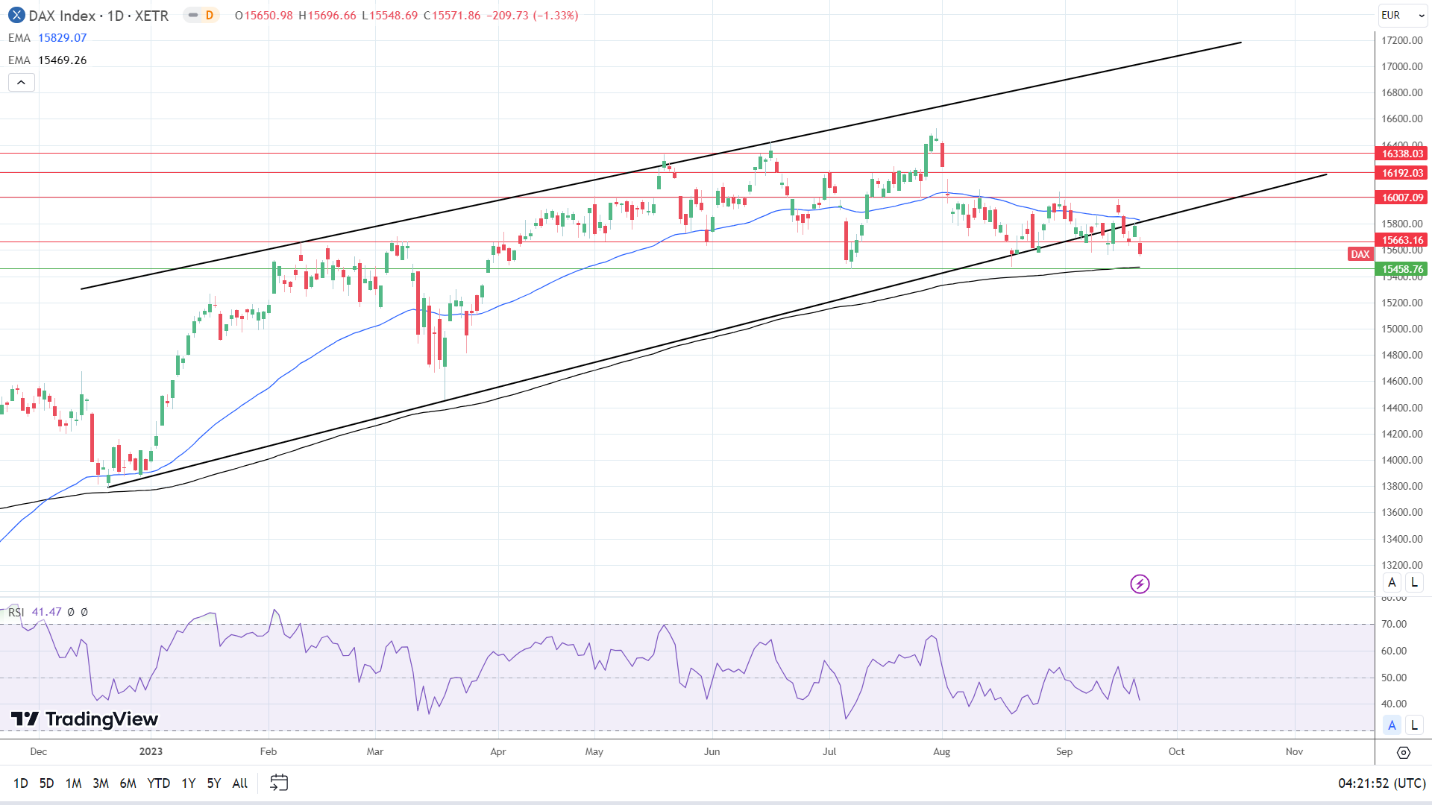The image size is (1432, 805).
Task: Select the 6M time range
Action: [x=128, y=783]
